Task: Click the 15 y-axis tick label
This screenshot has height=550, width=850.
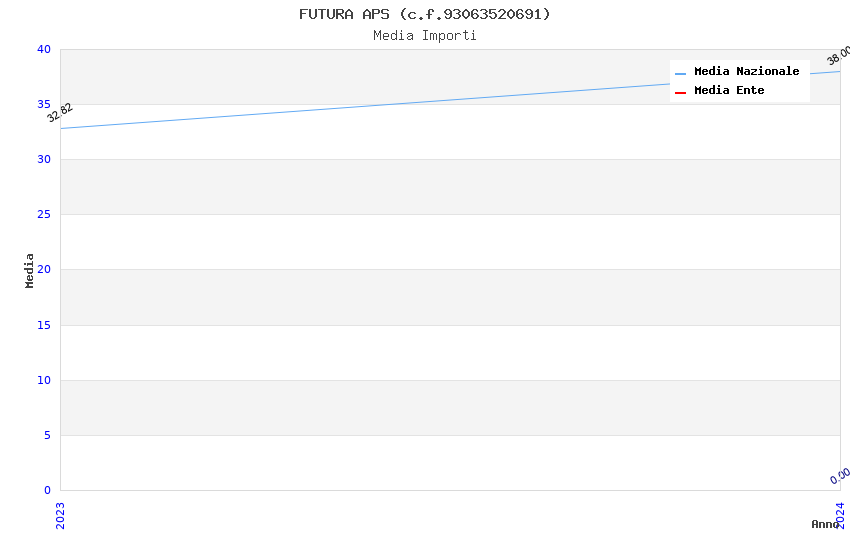Action: 43,325
